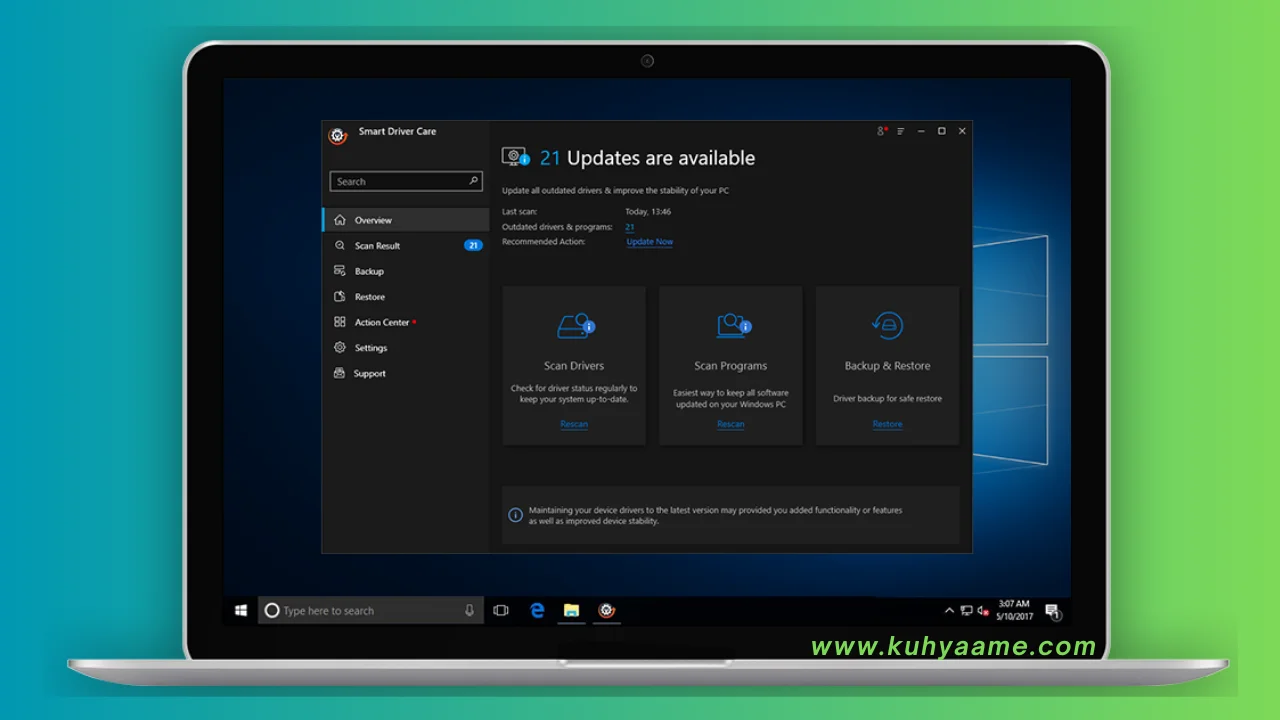Click the Update Now link
Screen dimensions: 1280x720
pos(650,242)
